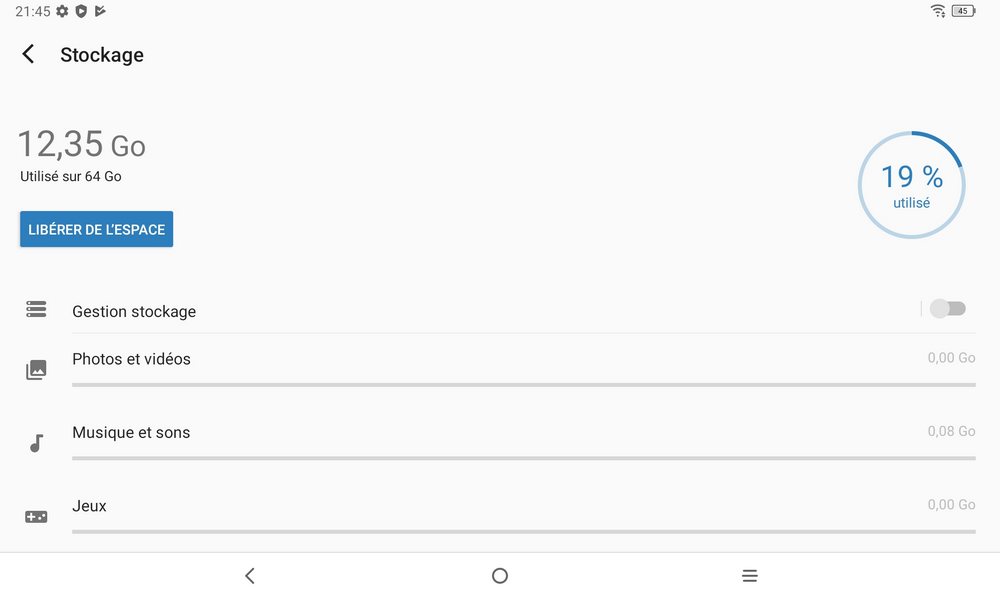Tap the 19 % utilisé circular gauge

coord(911,185)
